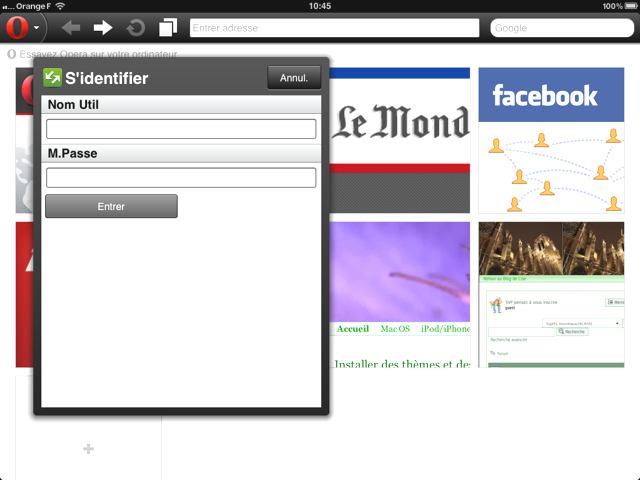This screenshot has height=480, width=640.
Task: Tap the Google search field
Action: (x=560, y=28)
